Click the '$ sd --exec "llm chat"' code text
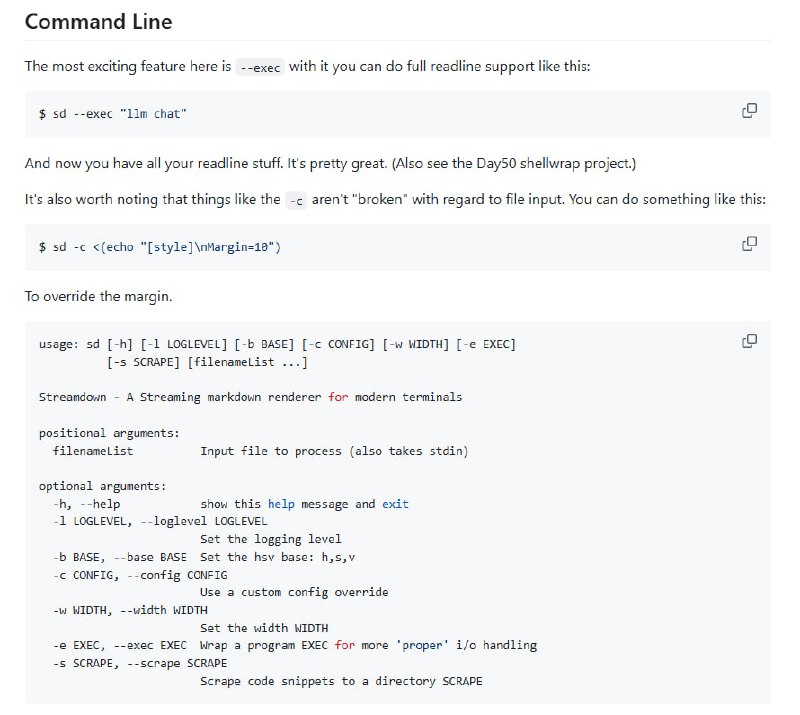 click(112, 114)
